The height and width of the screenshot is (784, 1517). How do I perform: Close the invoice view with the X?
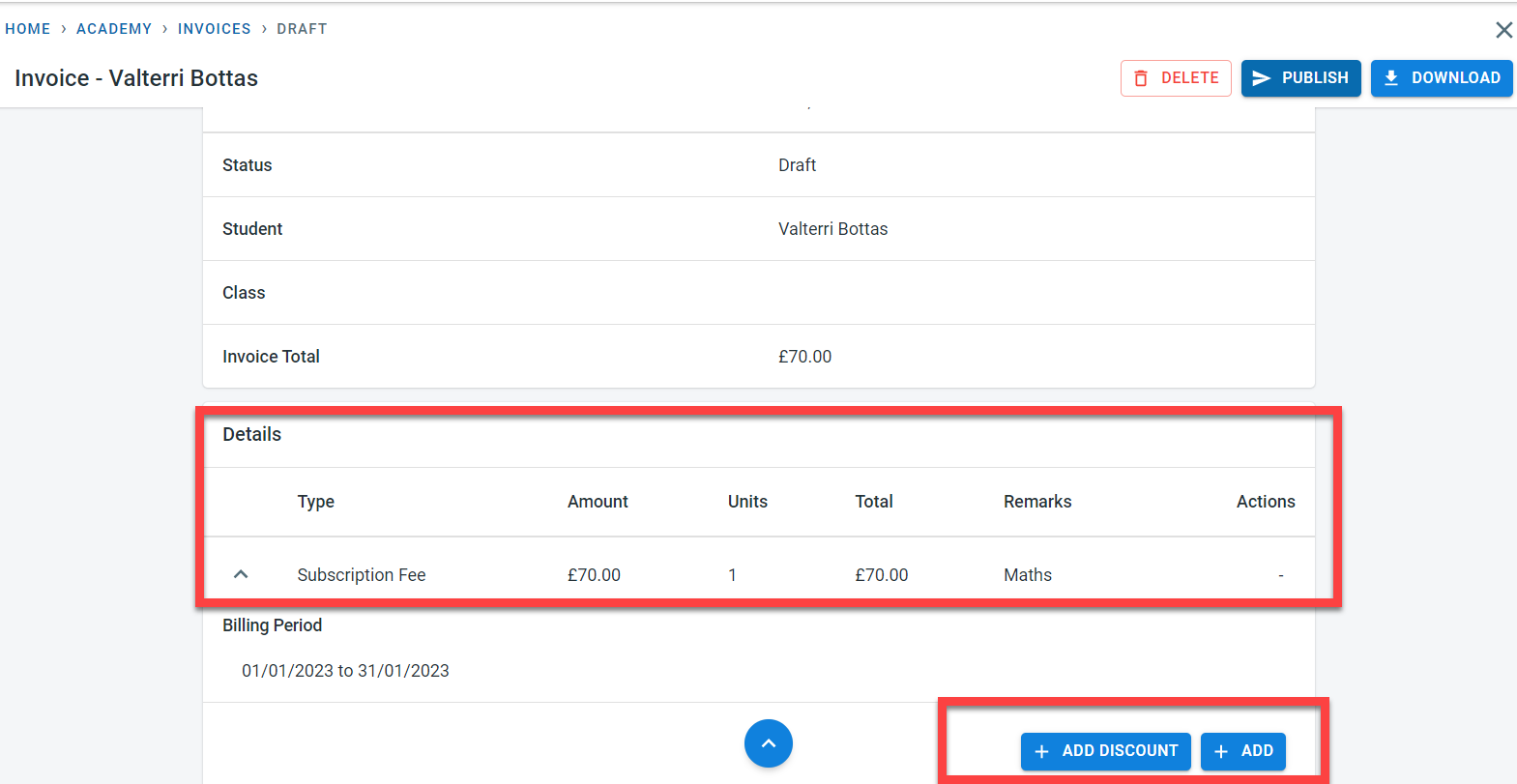click(x=1503, y=30)
